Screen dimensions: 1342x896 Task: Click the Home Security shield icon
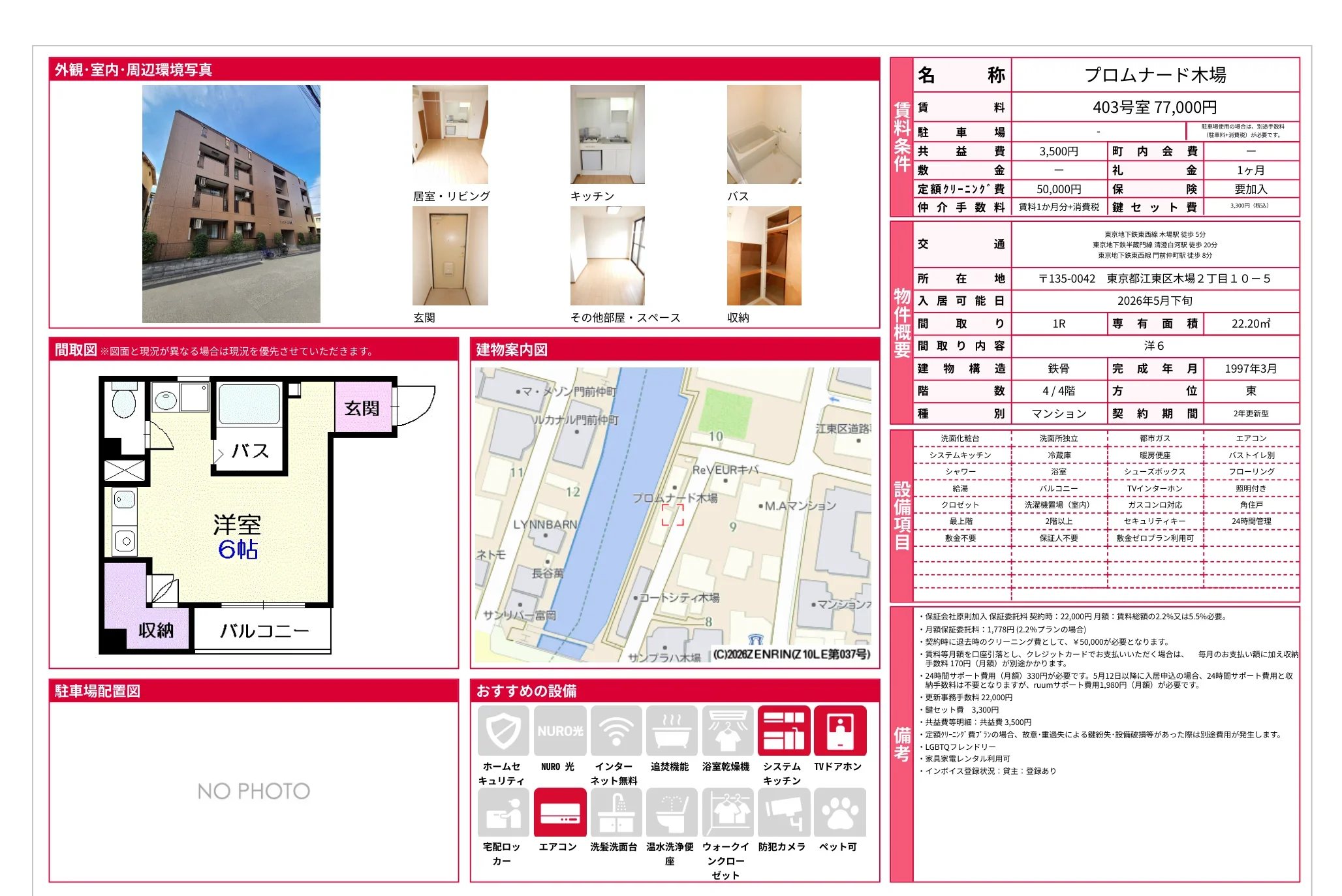pyautogui.click(x=503, y=731)
